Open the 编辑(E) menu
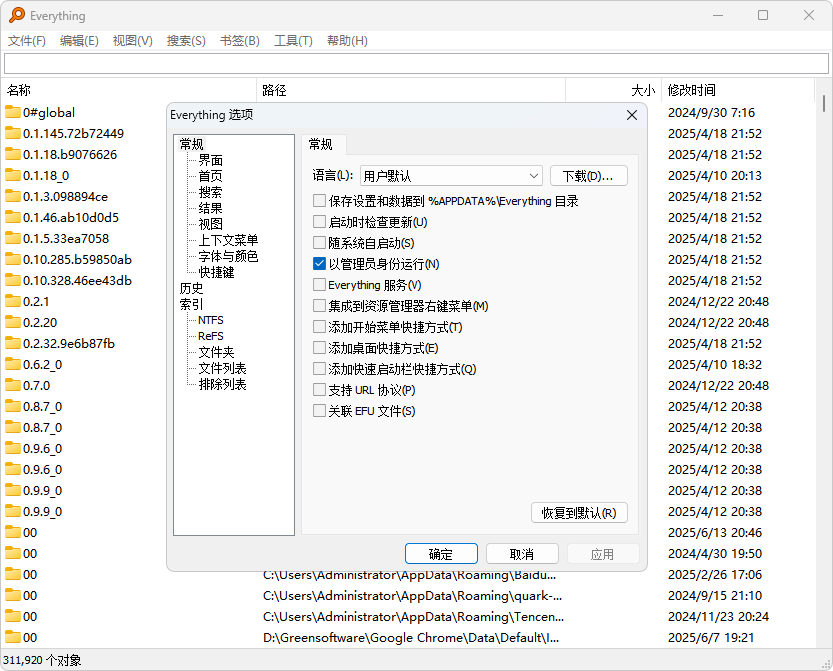This screenshot has height=671, width=833. pyautogui.click(x=79, y=41)
